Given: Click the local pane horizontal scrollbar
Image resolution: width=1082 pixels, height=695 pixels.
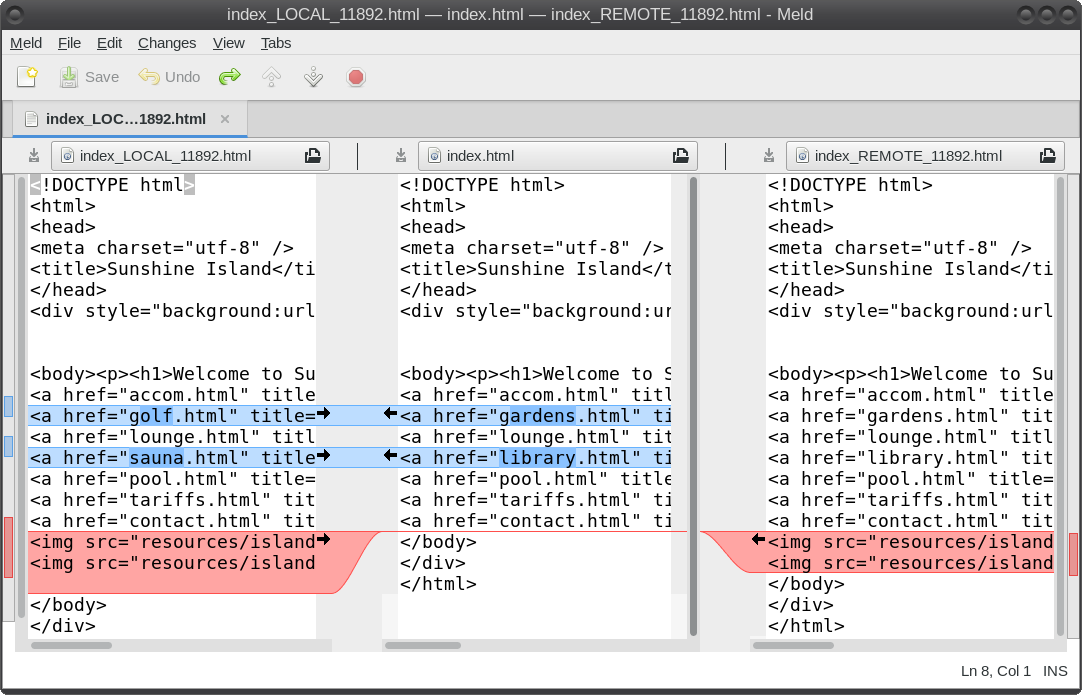Looking at the screenshot, I should [72, 646].
